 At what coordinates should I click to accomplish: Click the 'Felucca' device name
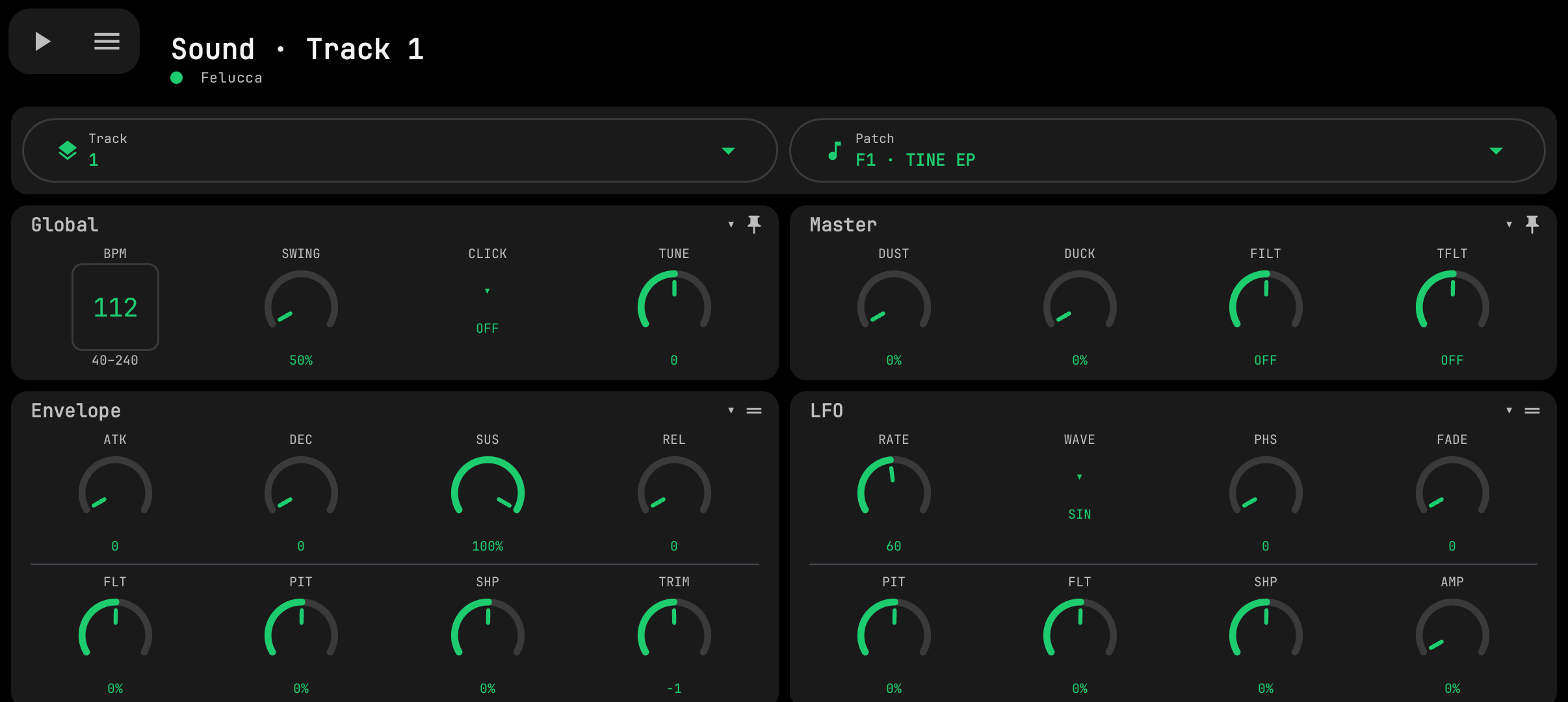coord(231,78)
